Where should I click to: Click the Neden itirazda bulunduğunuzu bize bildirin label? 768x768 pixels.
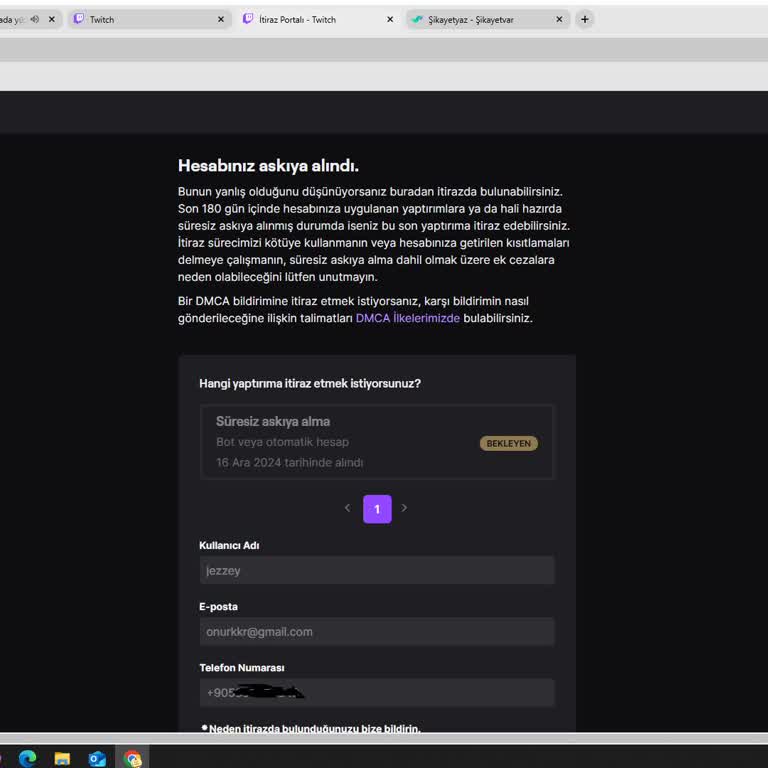(314, 728)
